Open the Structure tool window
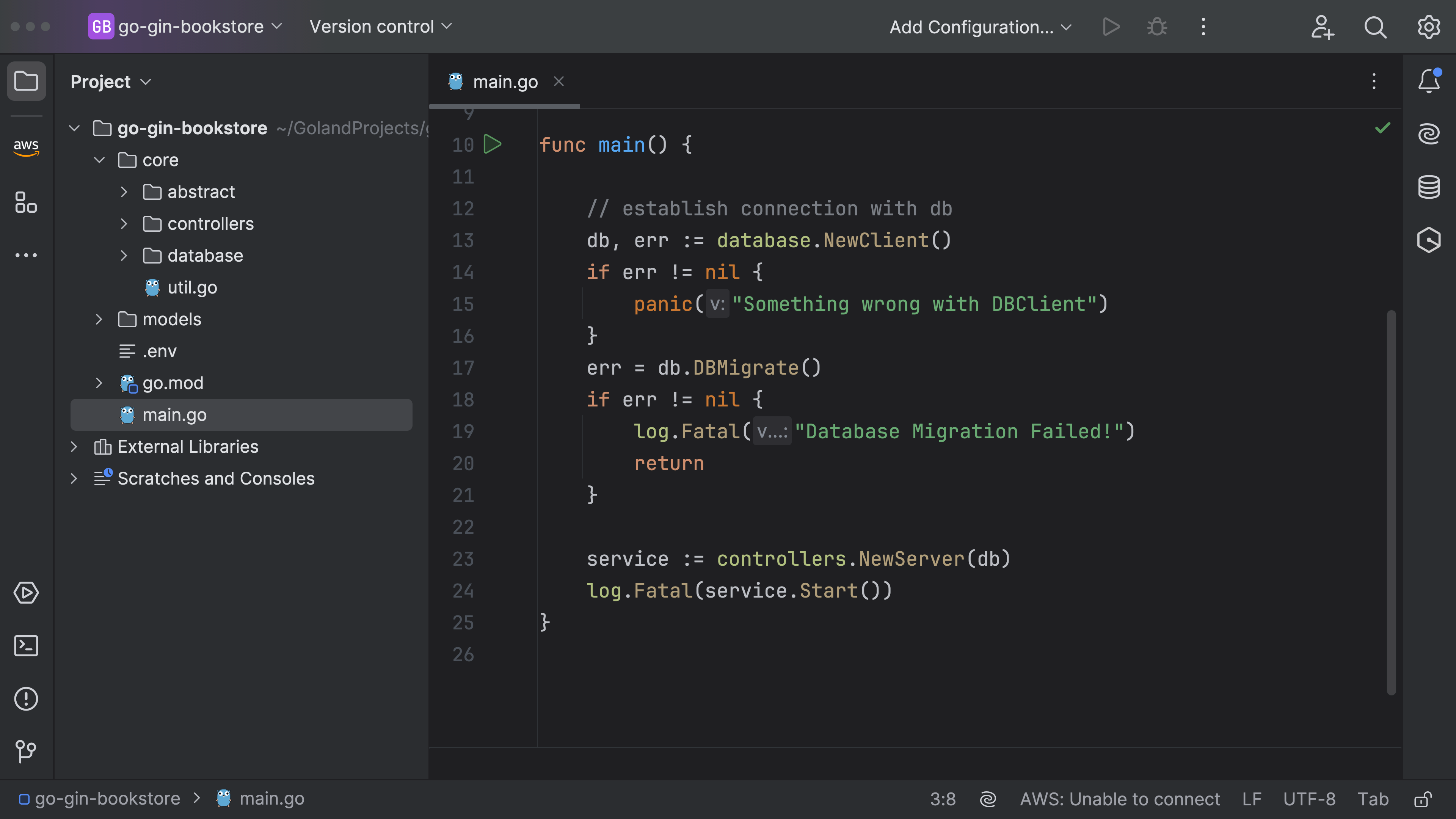The height and width of the screenshot is (819, 1456). point(26,202)
